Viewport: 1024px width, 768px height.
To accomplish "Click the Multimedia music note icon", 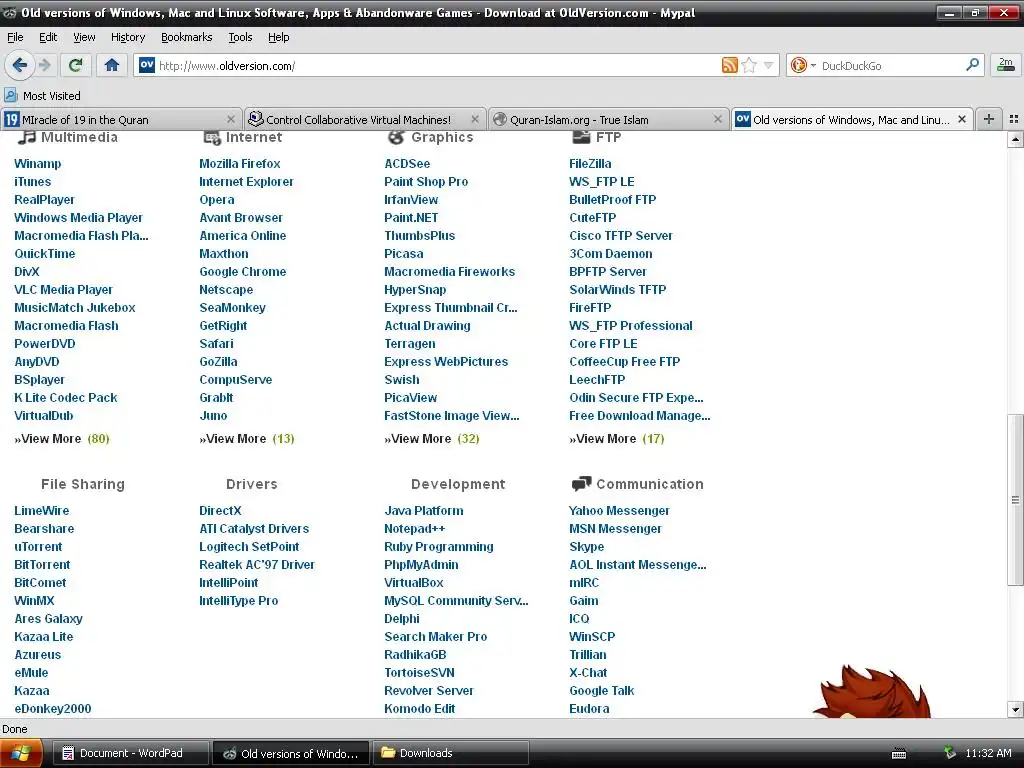I will pyautogui.click(x=27, y=137).
